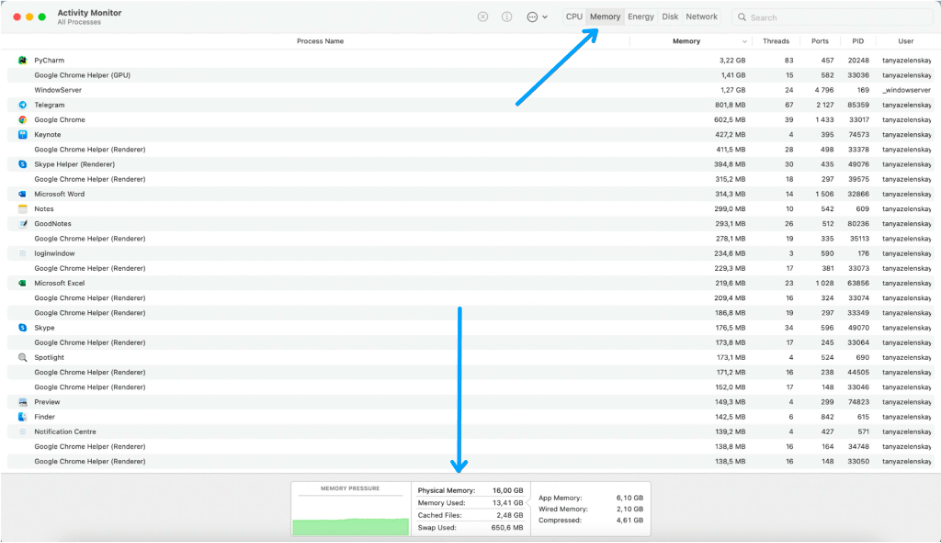Click the PyCharm app icon
The height and width of the screenshot is (543, 941).
(22, 60)
